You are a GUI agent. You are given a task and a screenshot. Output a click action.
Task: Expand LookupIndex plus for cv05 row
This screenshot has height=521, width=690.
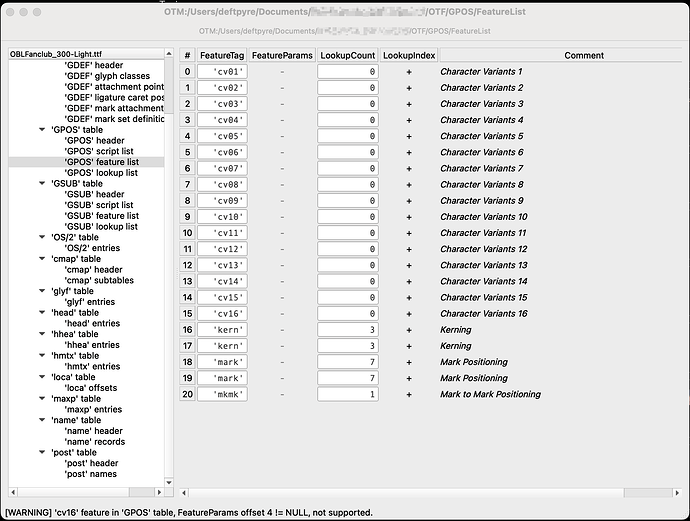(409, 136)
